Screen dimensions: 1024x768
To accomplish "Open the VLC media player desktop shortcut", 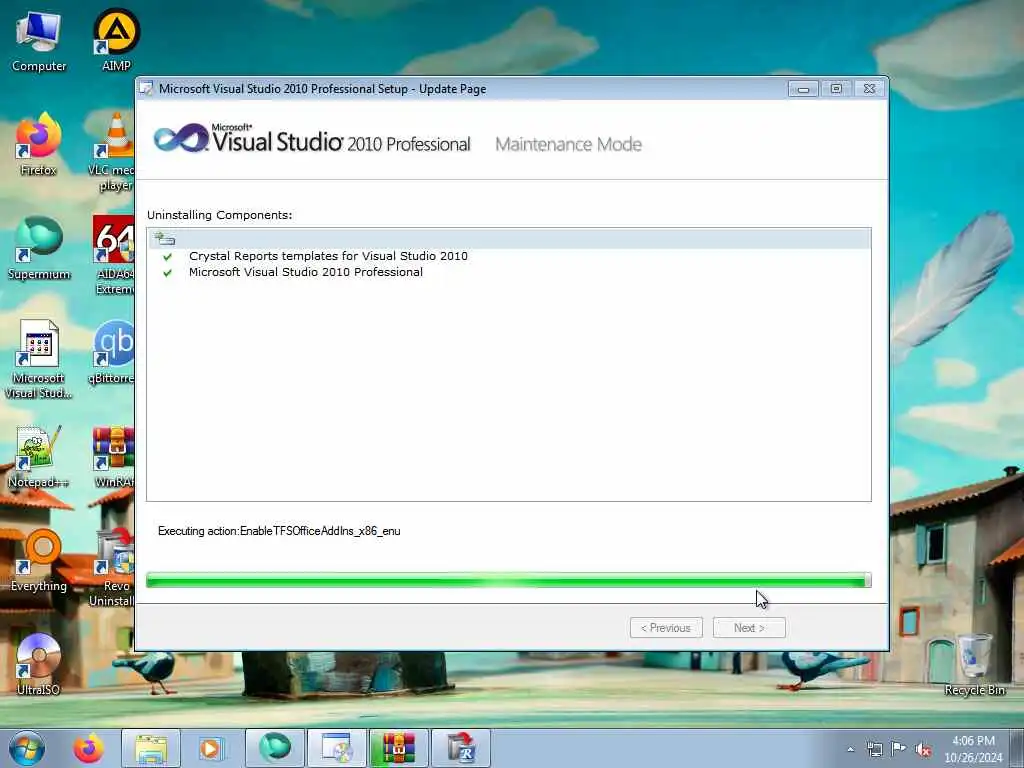I will (x=114, y=152).
